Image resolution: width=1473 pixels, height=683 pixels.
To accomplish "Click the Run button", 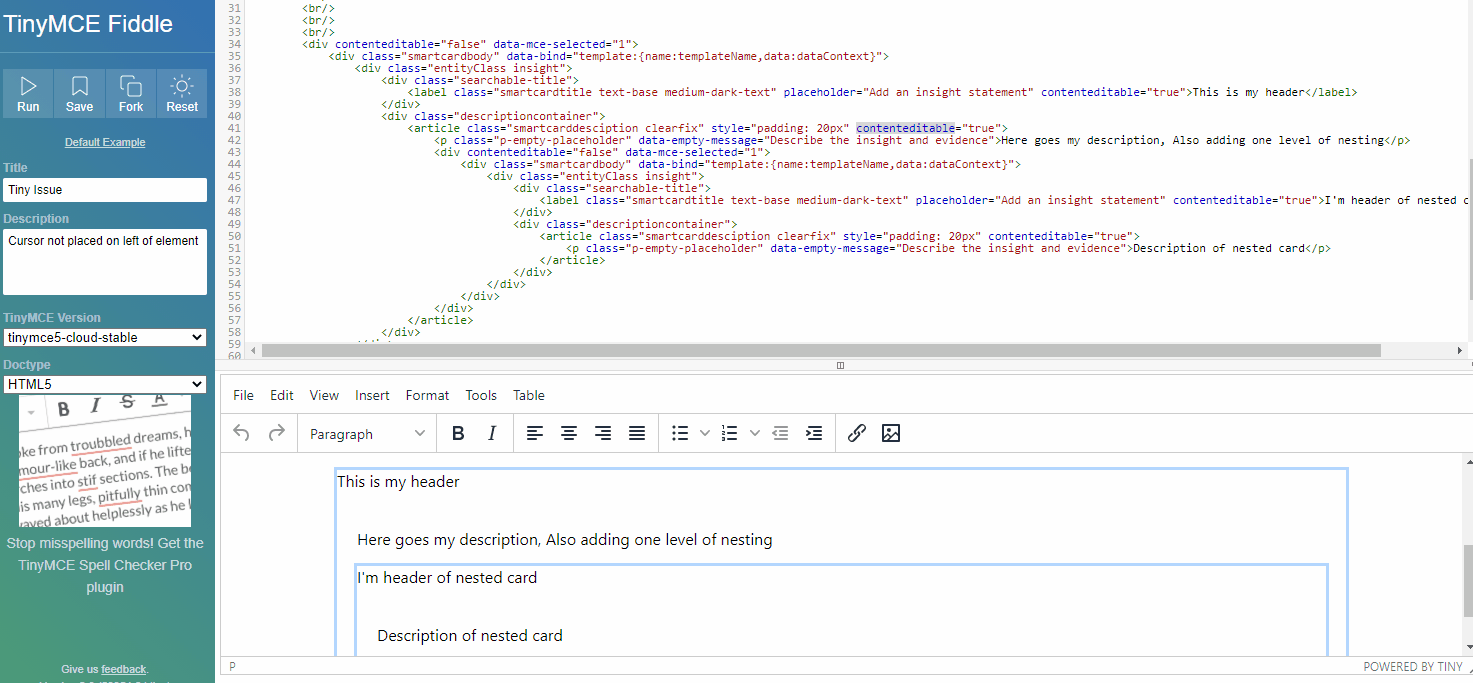I will (28, 94).
